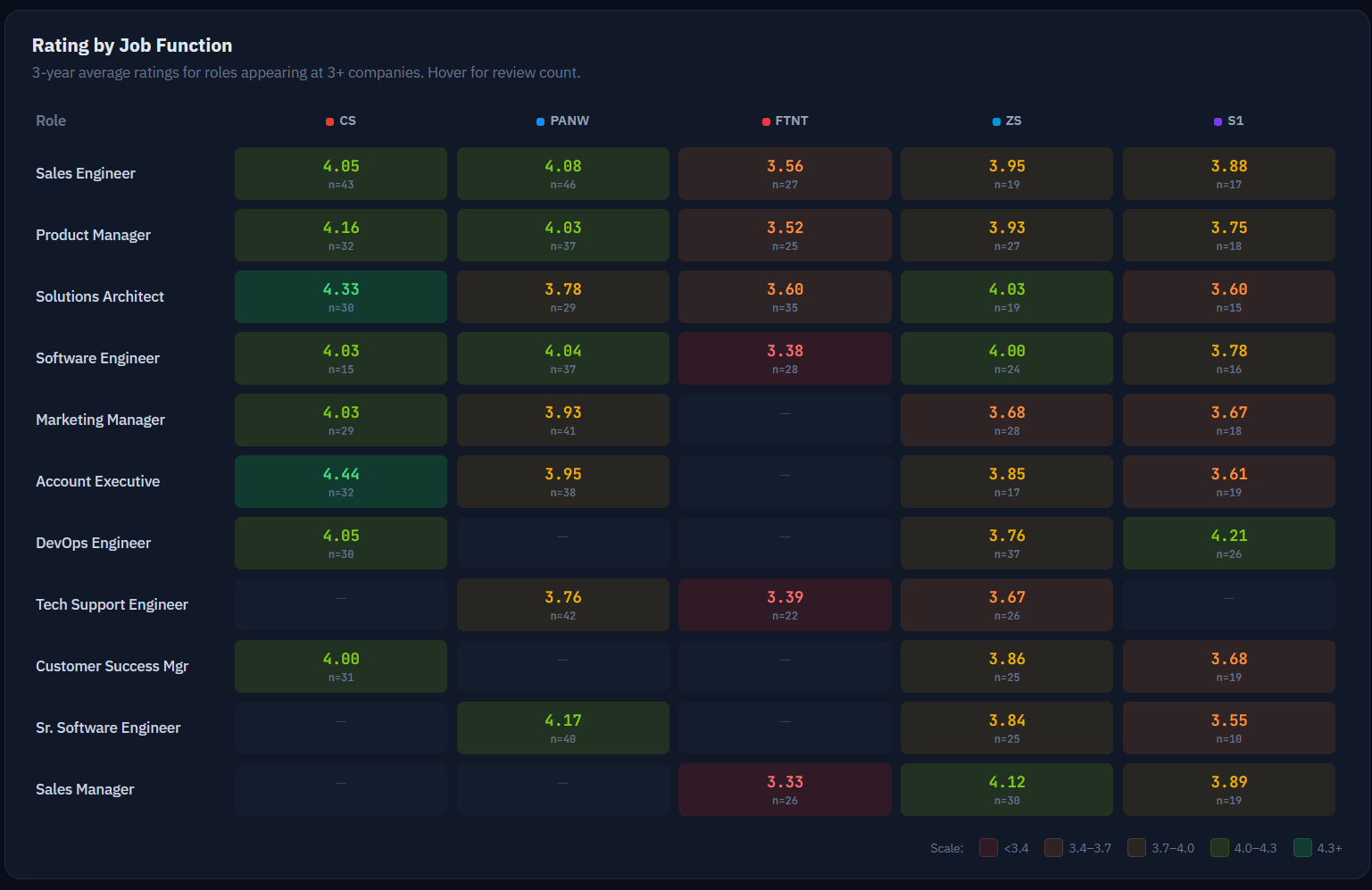The height and width of the screenshot is (890, 1372).
Task: Click the Sales Engineer PANW cell 4.08
Action: coord(562,173)
